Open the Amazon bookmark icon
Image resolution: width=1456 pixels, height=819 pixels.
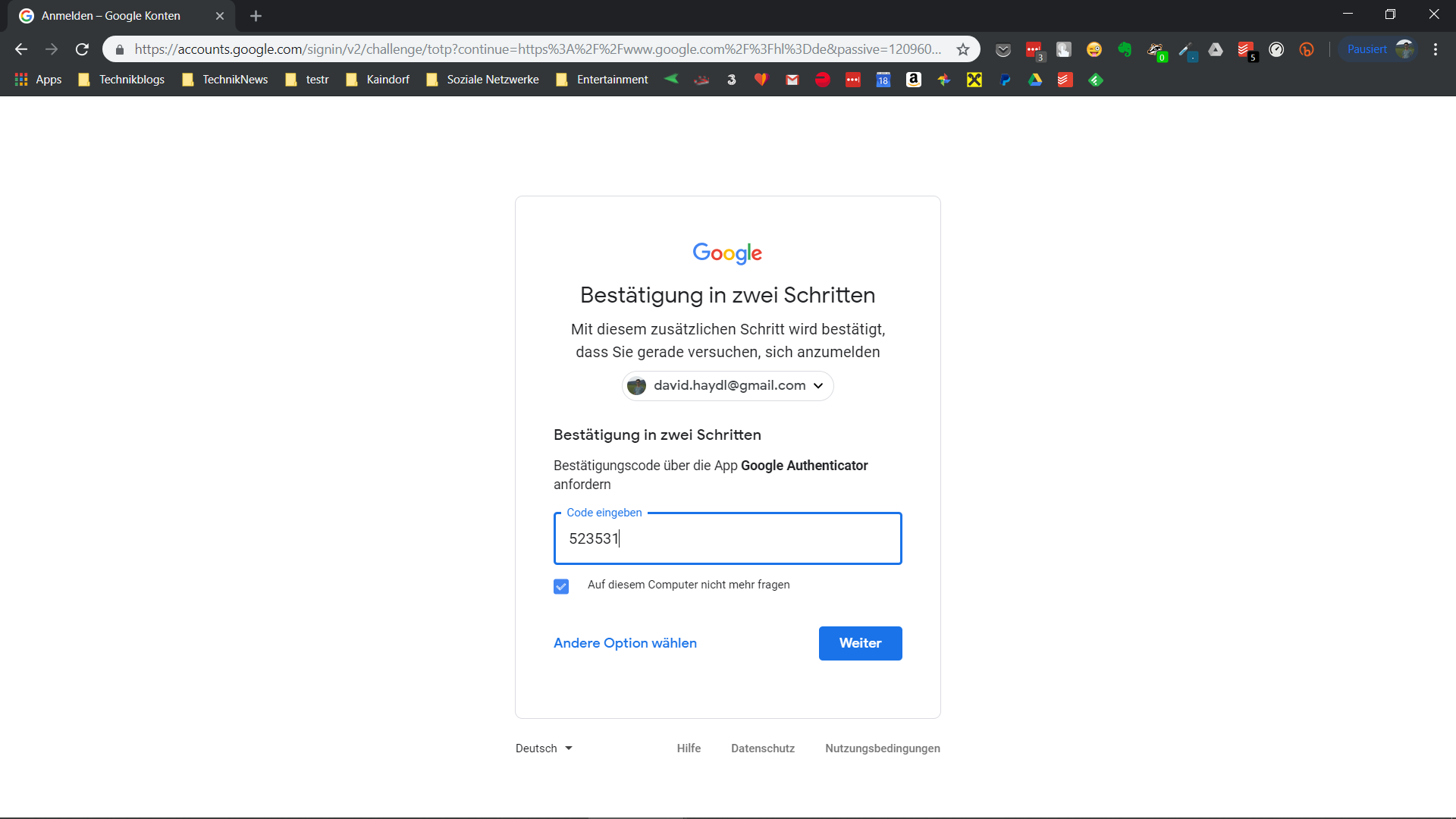914,80
